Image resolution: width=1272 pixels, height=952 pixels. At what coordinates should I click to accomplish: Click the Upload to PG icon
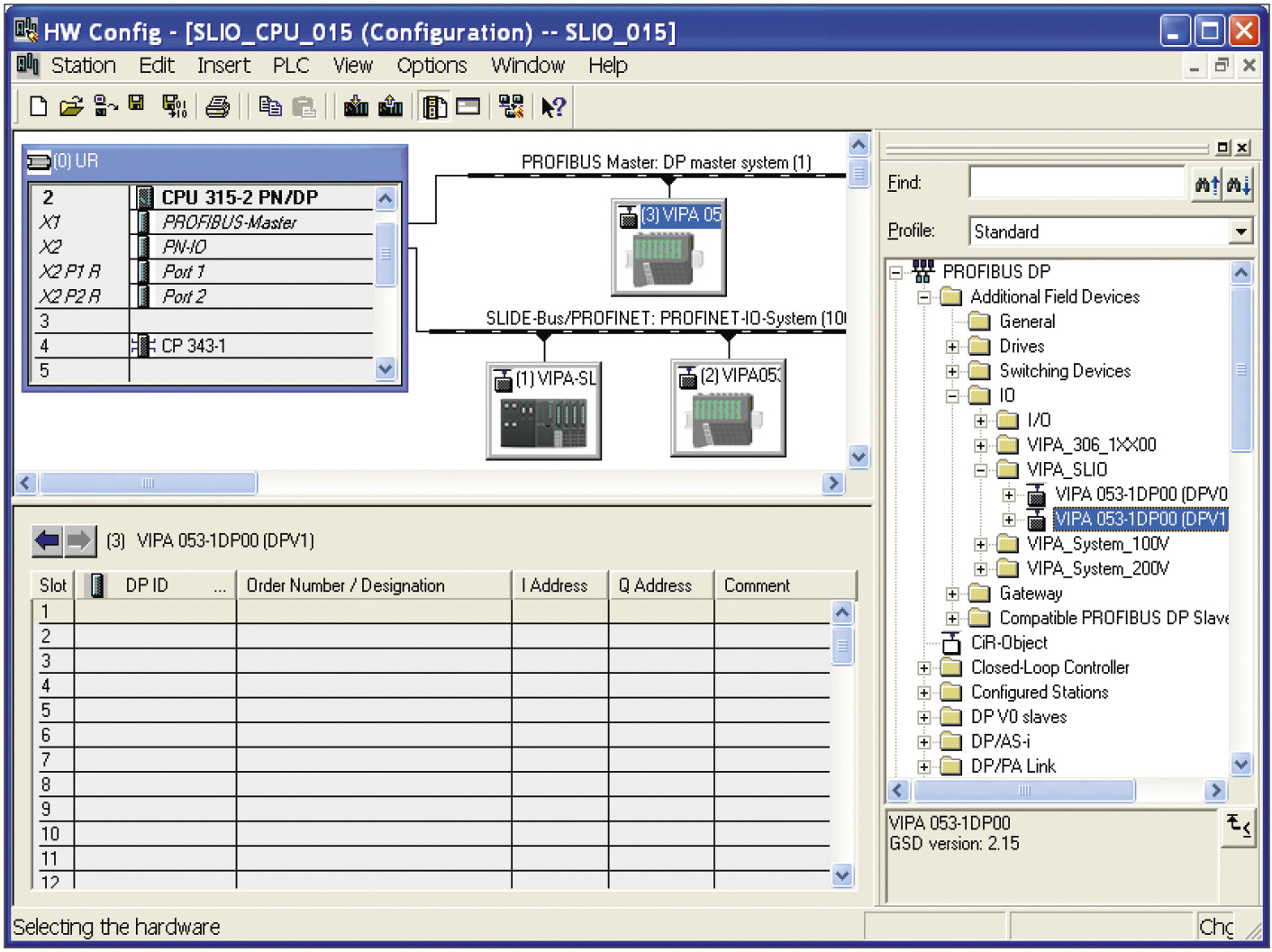tap(390, 106)
